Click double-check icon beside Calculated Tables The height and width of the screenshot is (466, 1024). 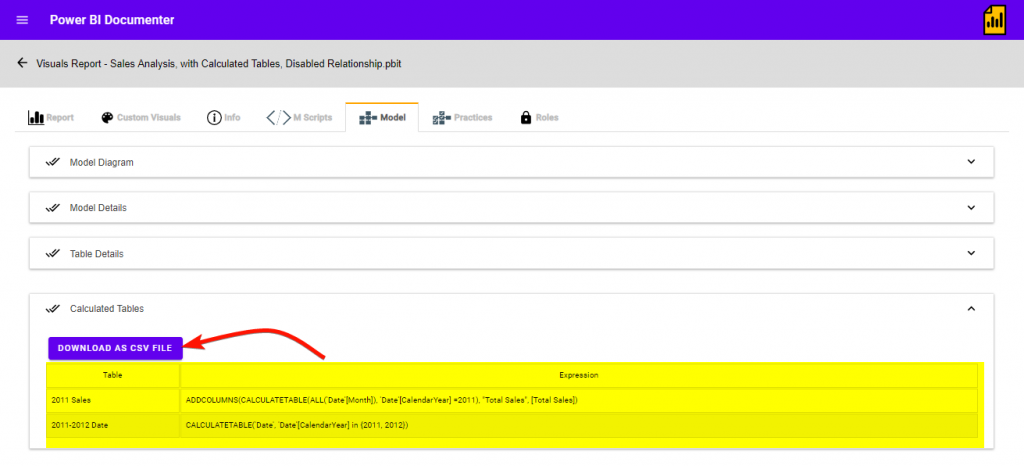[x=53, y=308]
